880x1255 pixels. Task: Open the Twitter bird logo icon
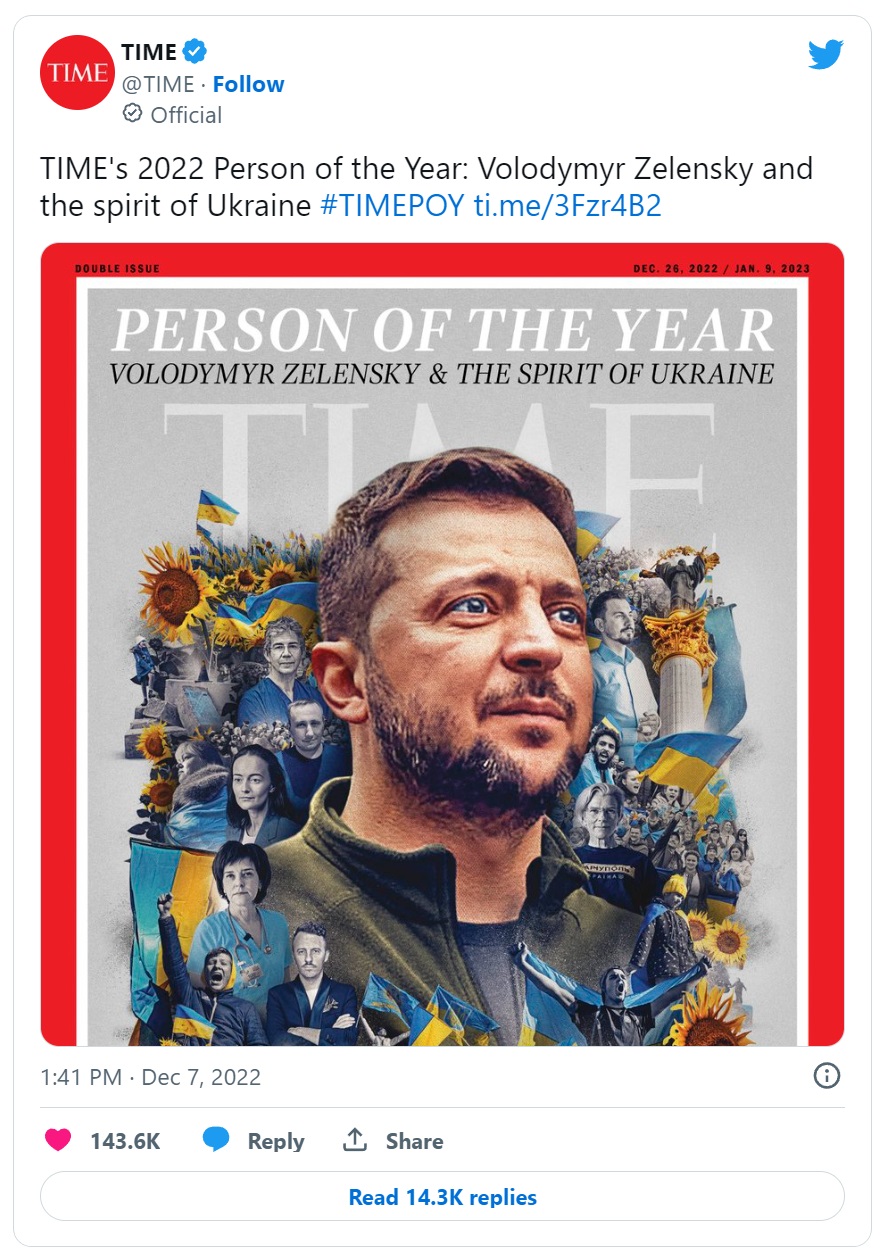[826, 55]
